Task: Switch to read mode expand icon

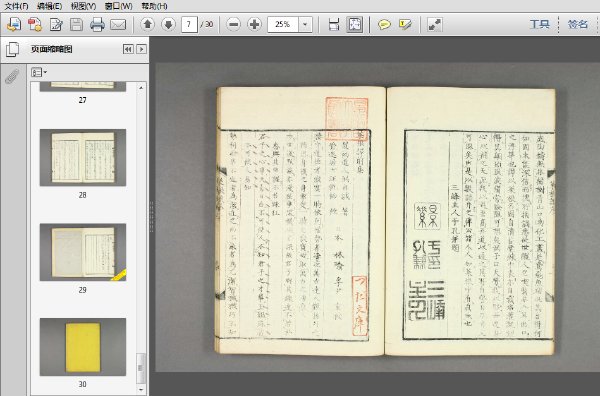Action: [x=435, y=24]
